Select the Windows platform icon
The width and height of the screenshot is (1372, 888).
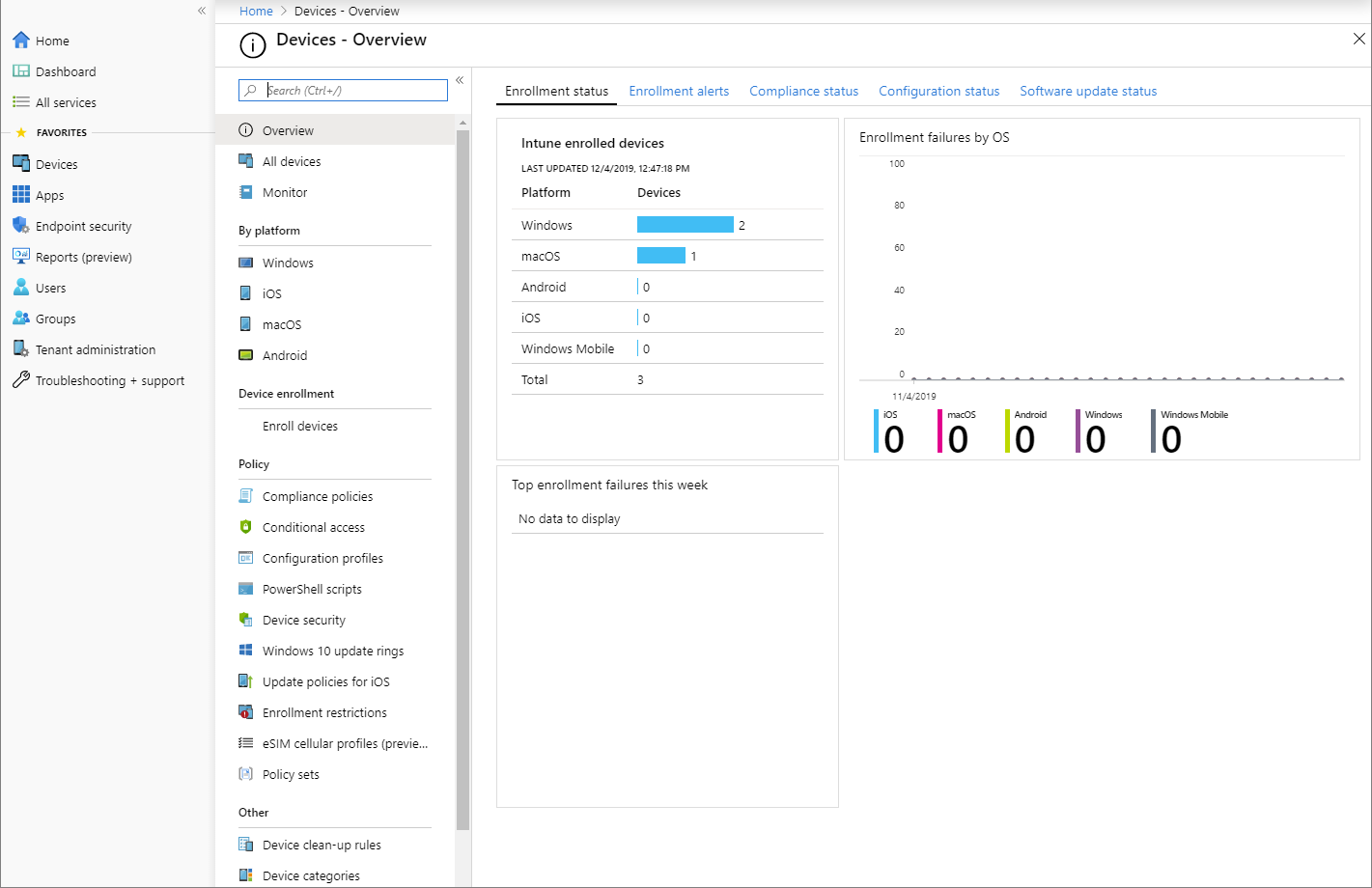(x=246, y=263)
